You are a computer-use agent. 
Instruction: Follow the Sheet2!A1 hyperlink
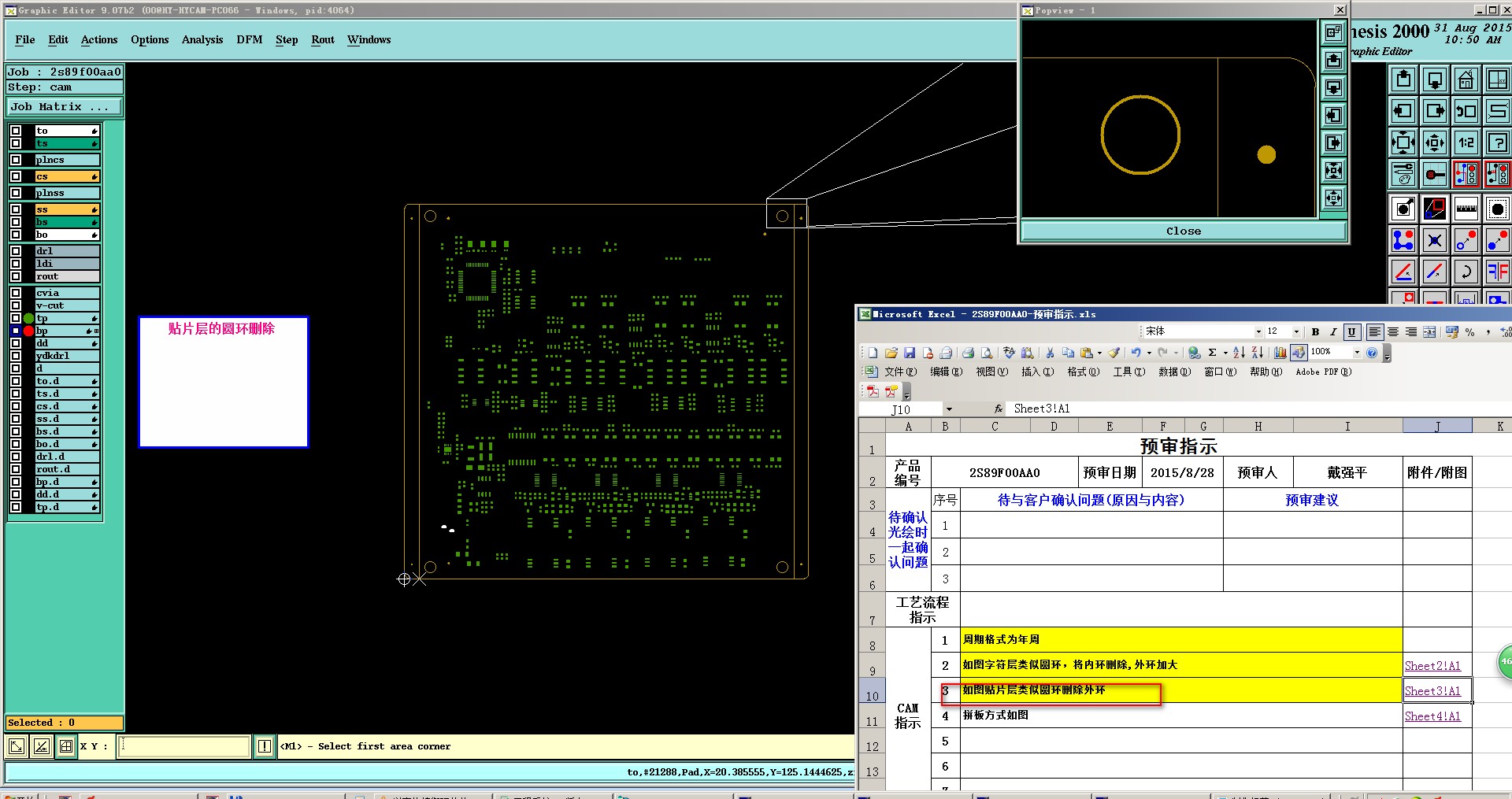[x=1432, y=666]
